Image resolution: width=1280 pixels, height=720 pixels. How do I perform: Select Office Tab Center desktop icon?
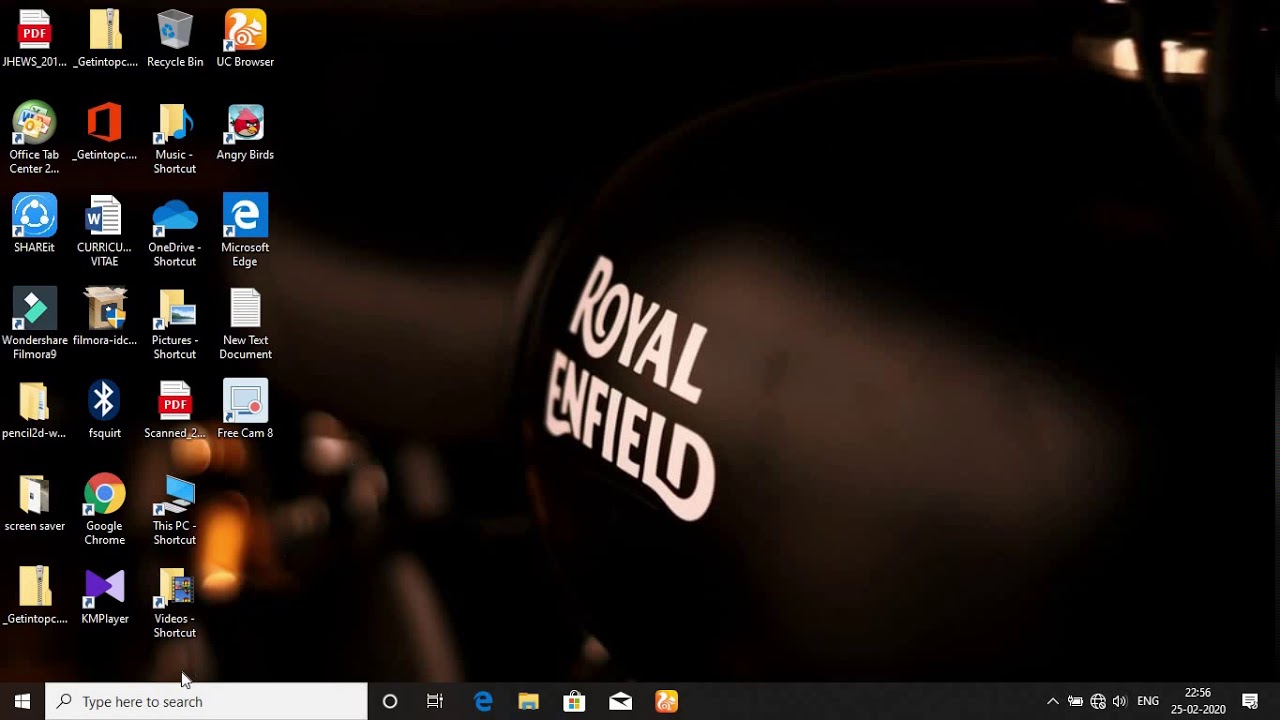(35, 139)
